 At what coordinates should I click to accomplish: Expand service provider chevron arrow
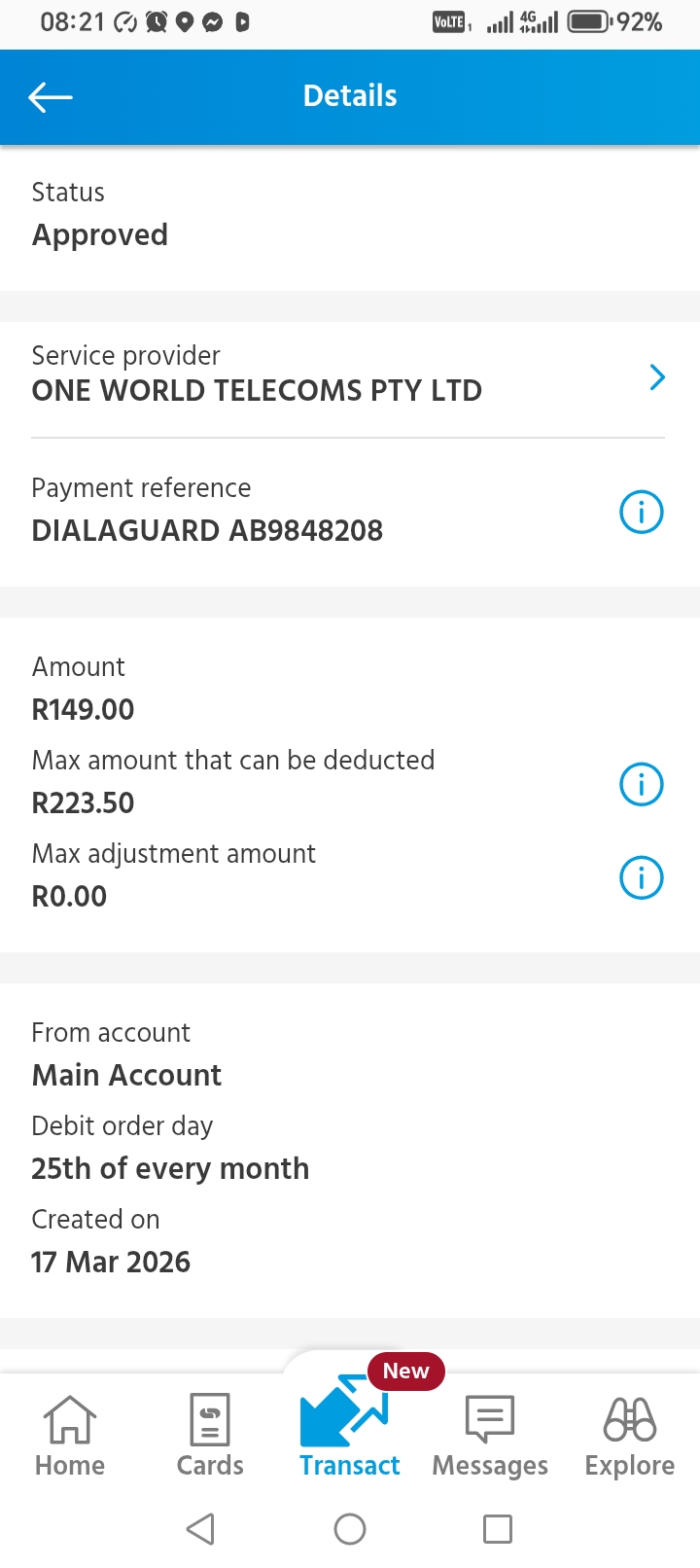click(657, 377)
